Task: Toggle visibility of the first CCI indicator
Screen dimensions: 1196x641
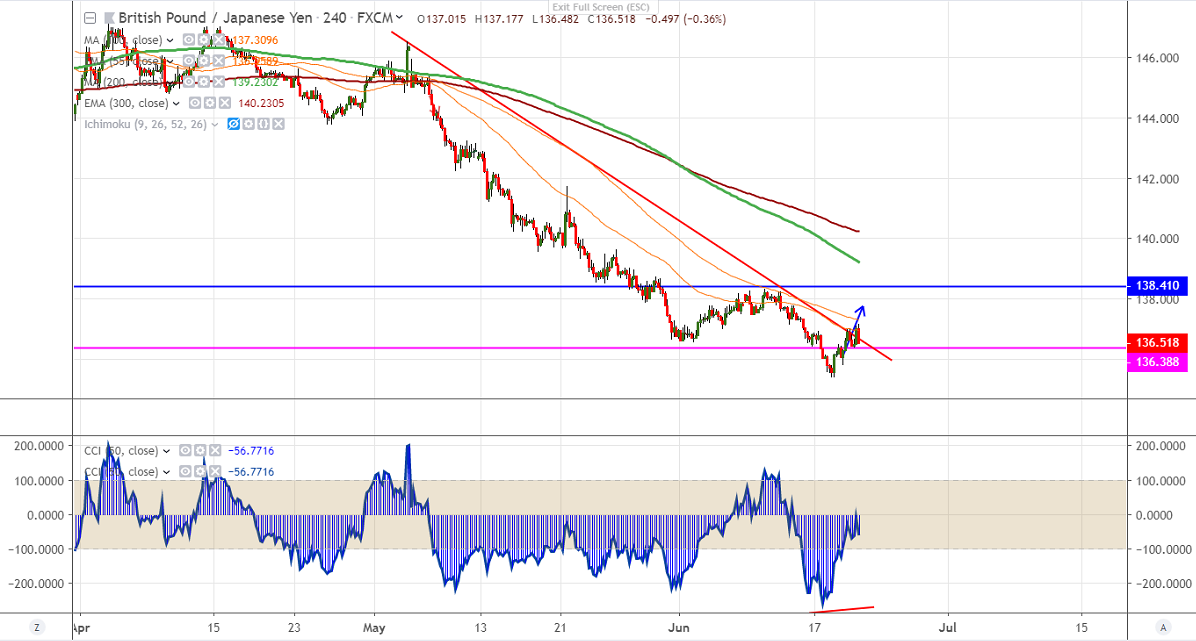Action: click(x=185, y=450)
